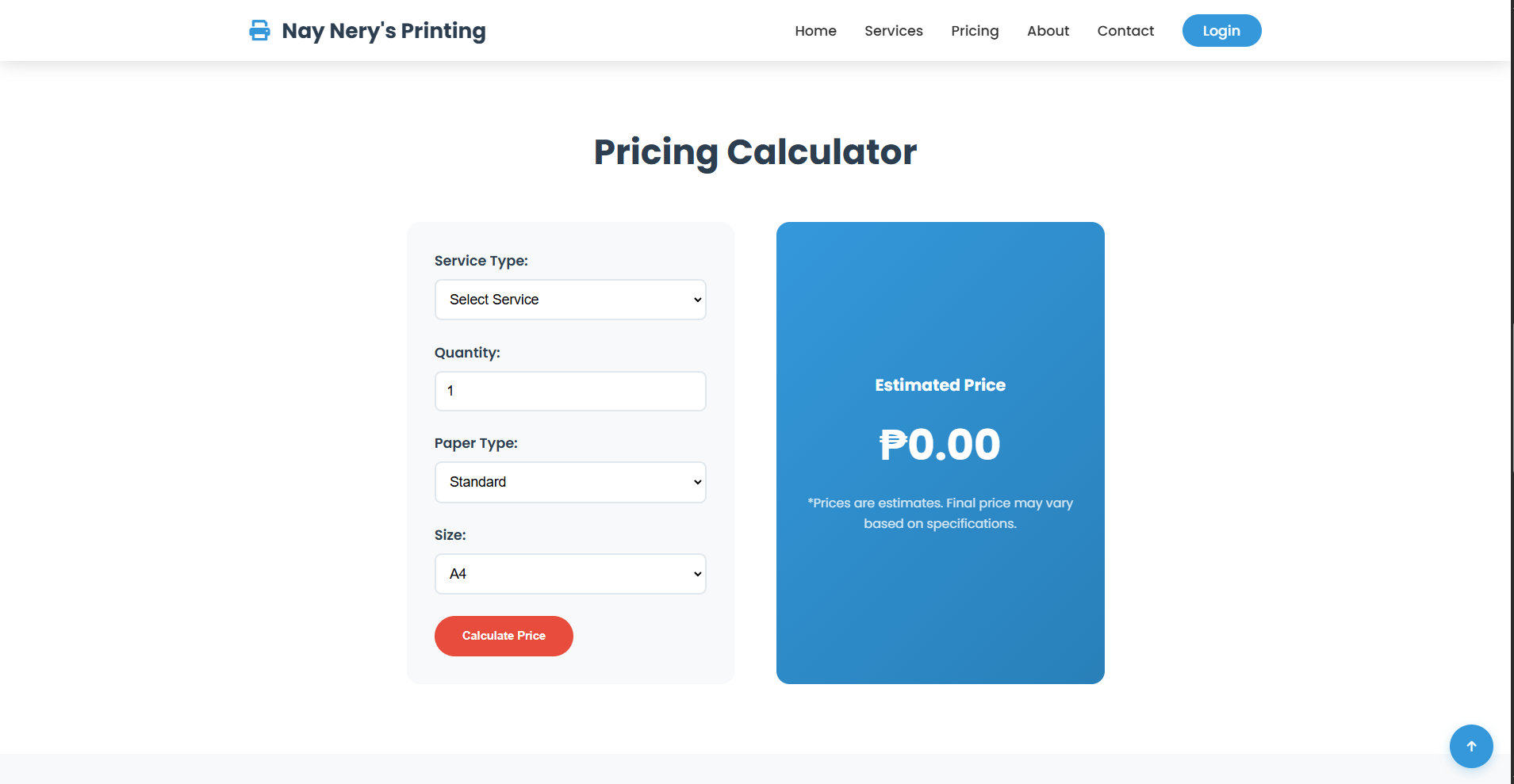The width and height of the screenshot is (1514, 784).
Task: Click the Pricing Calculator heading
Action: pos(755,151)
